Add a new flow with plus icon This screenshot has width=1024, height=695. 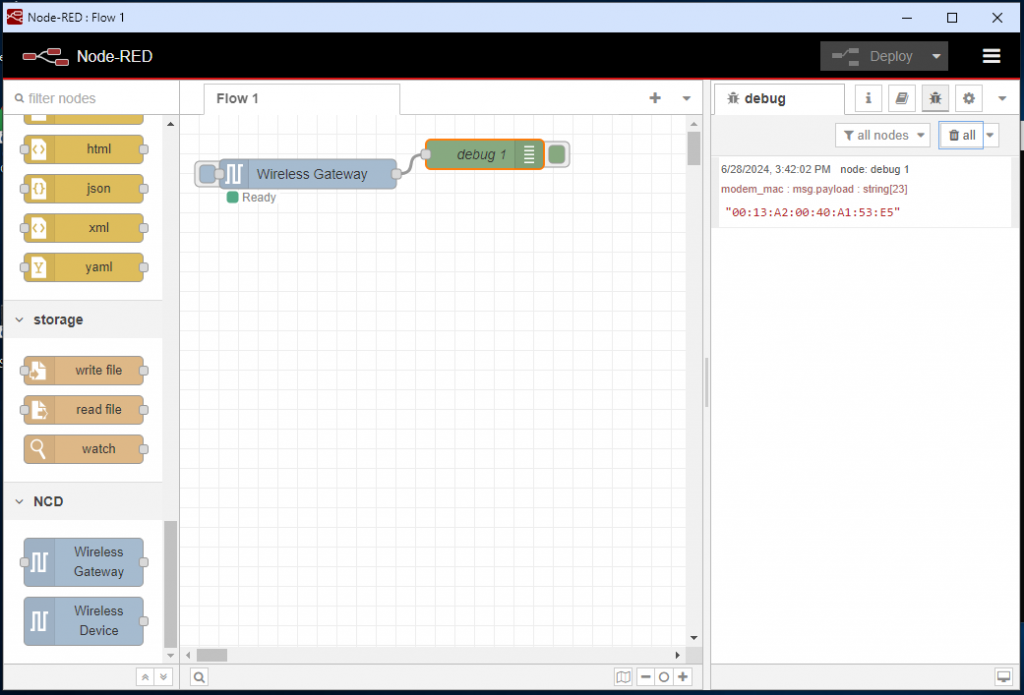click(x=655, y=98)
